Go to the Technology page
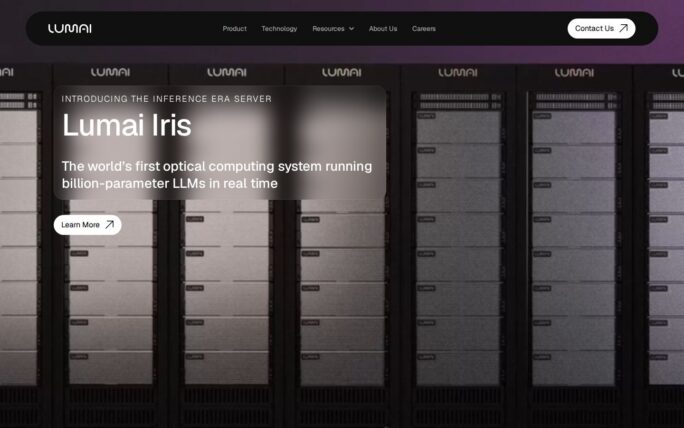Image resolution: width=684 pixels, height=428 pixels. (279, 28)
